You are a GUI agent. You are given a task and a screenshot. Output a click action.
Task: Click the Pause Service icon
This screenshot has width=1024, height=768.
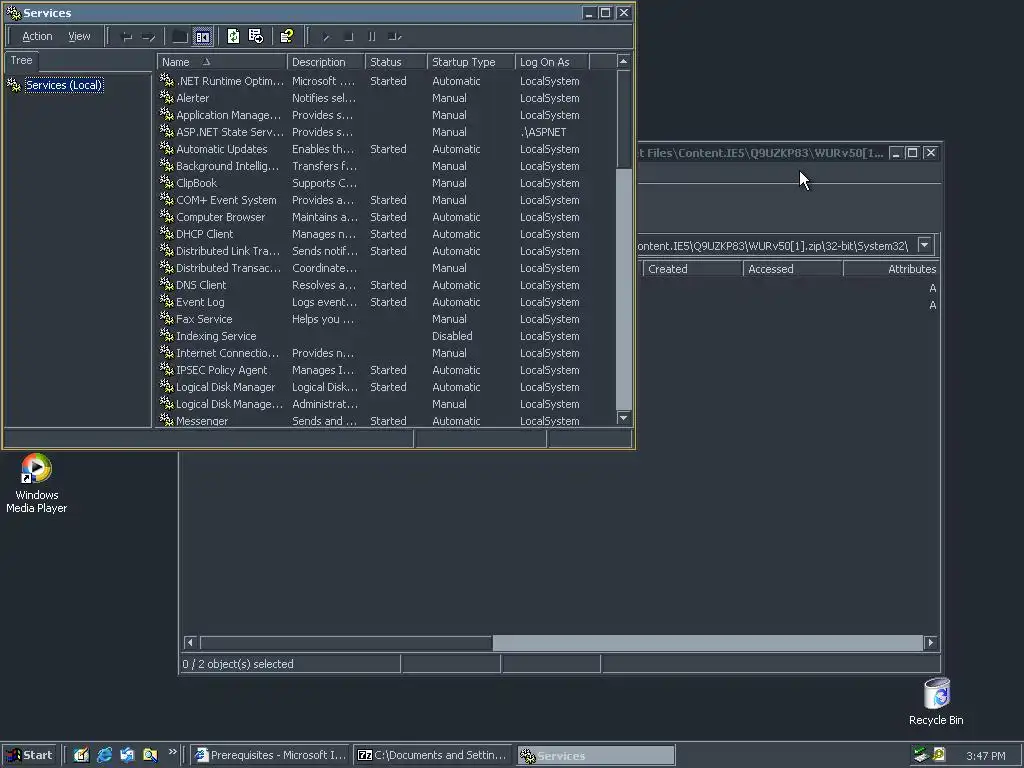(372, 37)
